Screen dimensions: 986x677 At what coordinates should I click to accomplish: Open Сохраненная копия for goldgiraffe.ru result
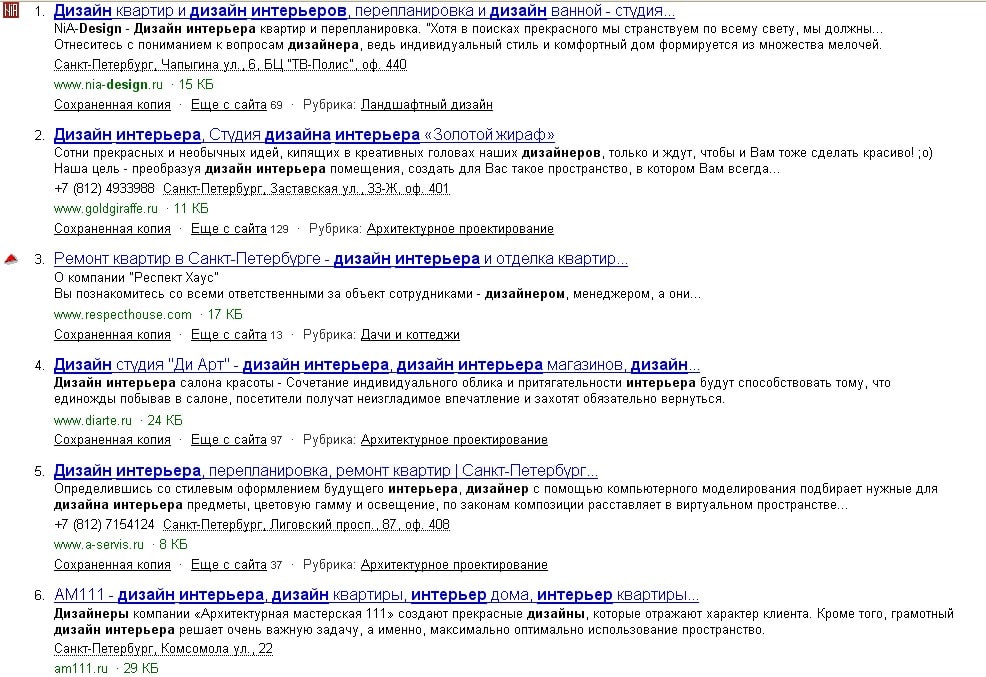113,229
